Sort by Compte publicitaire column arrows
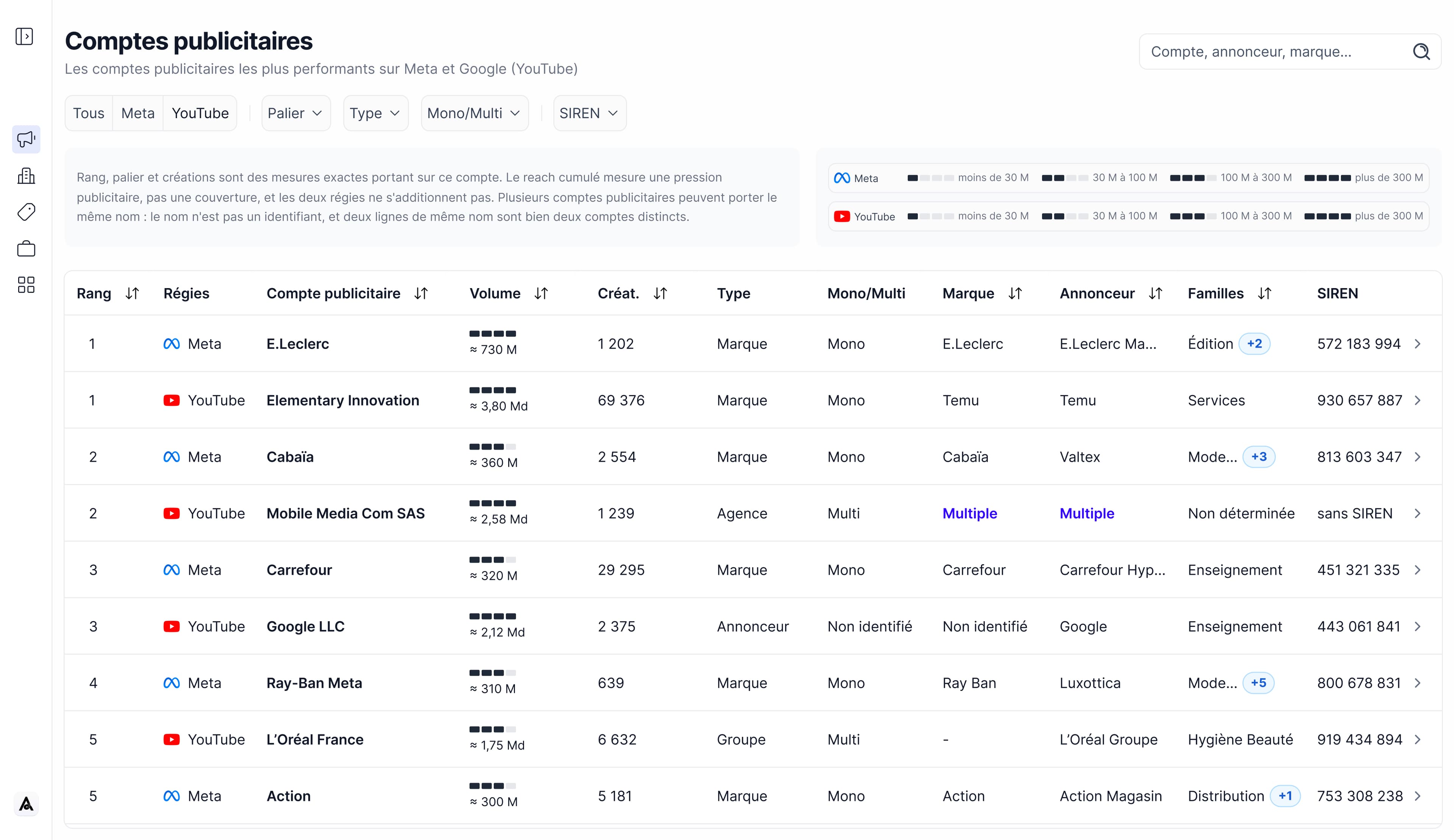The image size is (1454, 840). click(x=421, y=294)
